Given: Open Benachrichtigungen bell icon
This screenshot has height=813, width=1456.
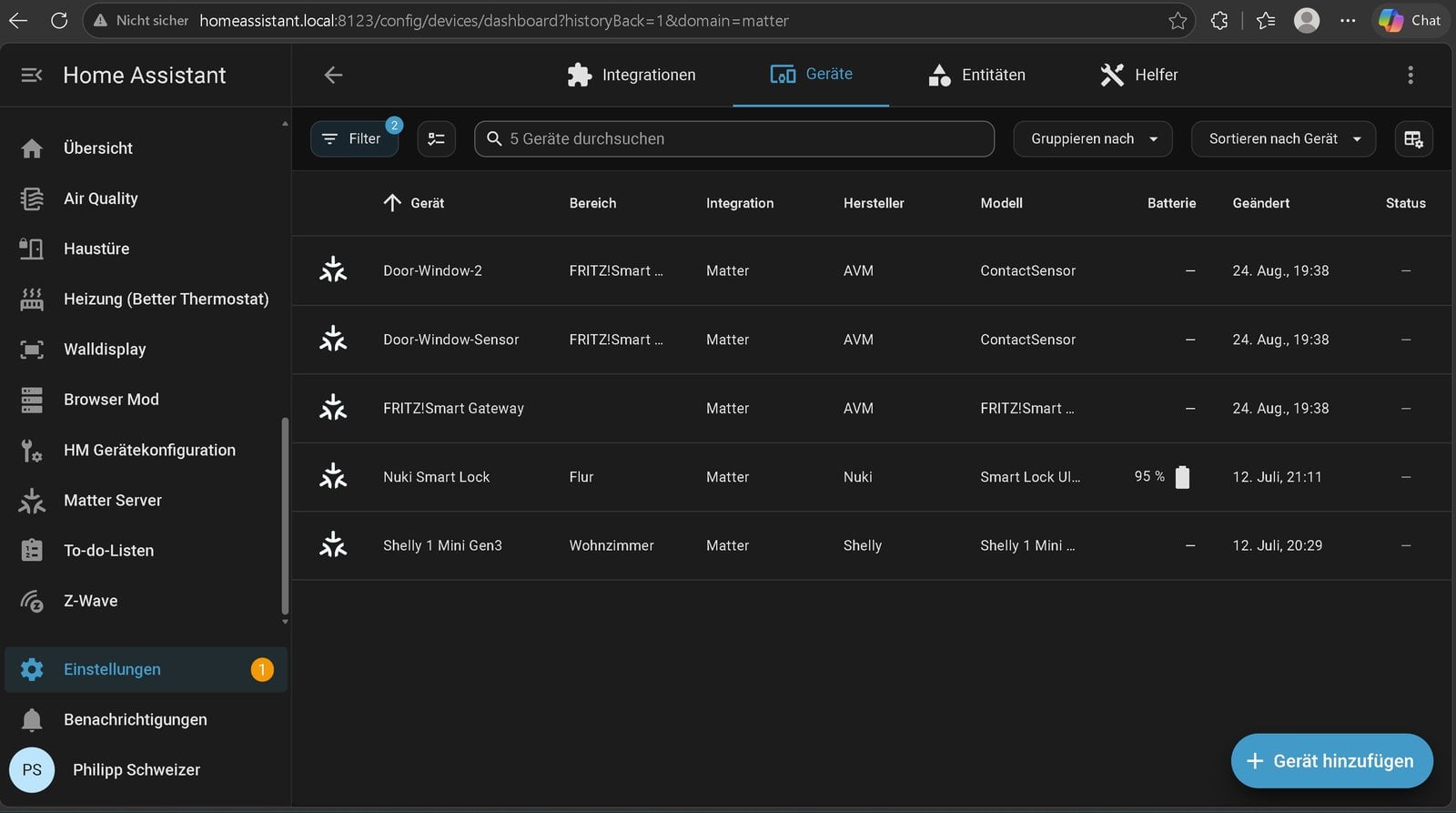Looking at the screenshot, I should (32, 720).
